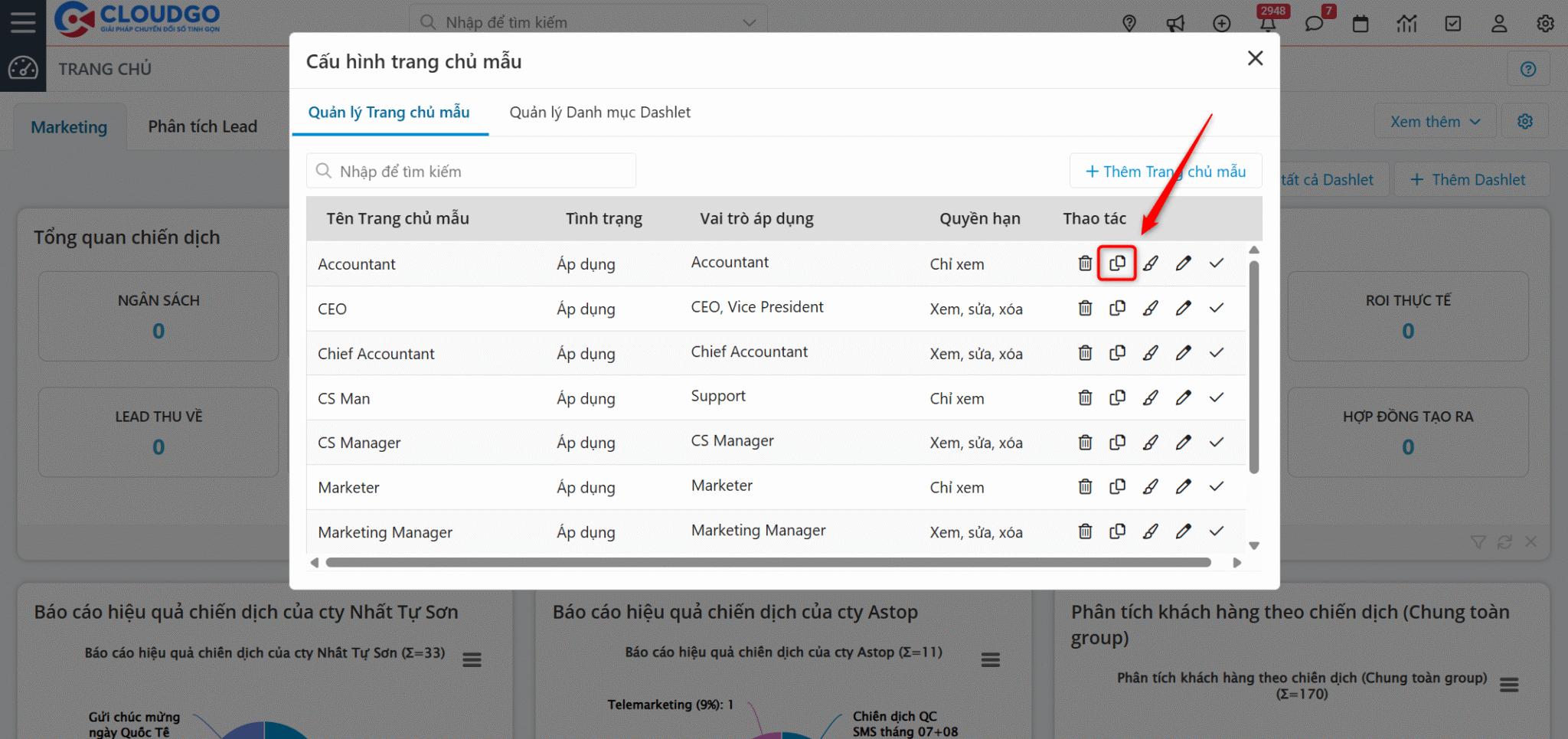Click the megaphone announcements icon
Screen dimensions: 1568x739
click(1175, 24)
